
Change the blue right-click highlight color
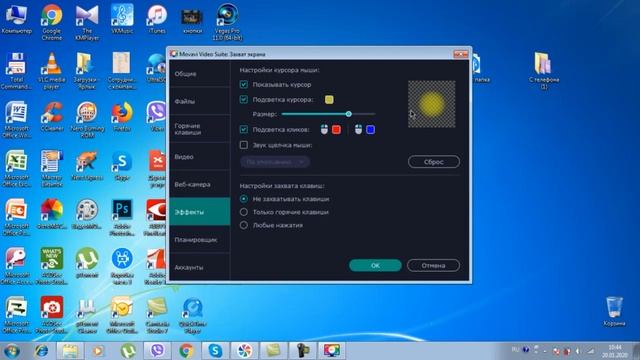[x=370, y=130]
